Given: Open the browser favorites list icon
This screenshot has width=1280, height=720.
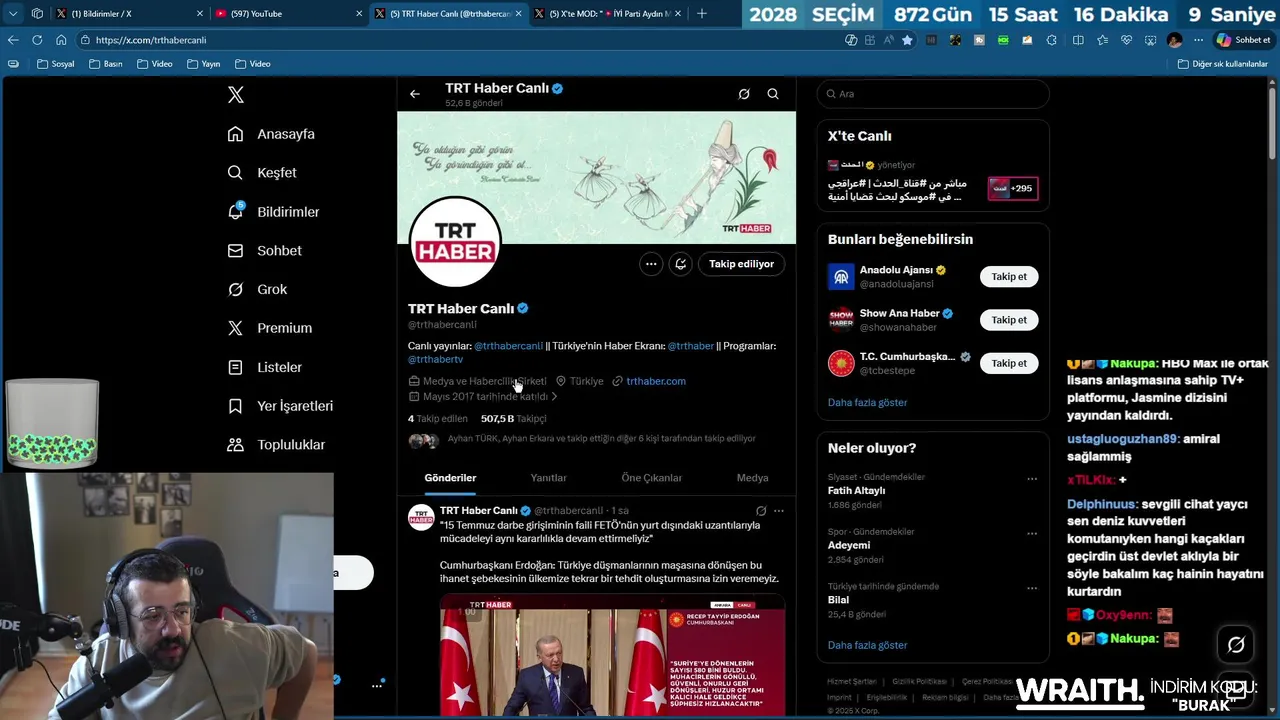Looking at the screenshot, I should tap(1102, 40).
